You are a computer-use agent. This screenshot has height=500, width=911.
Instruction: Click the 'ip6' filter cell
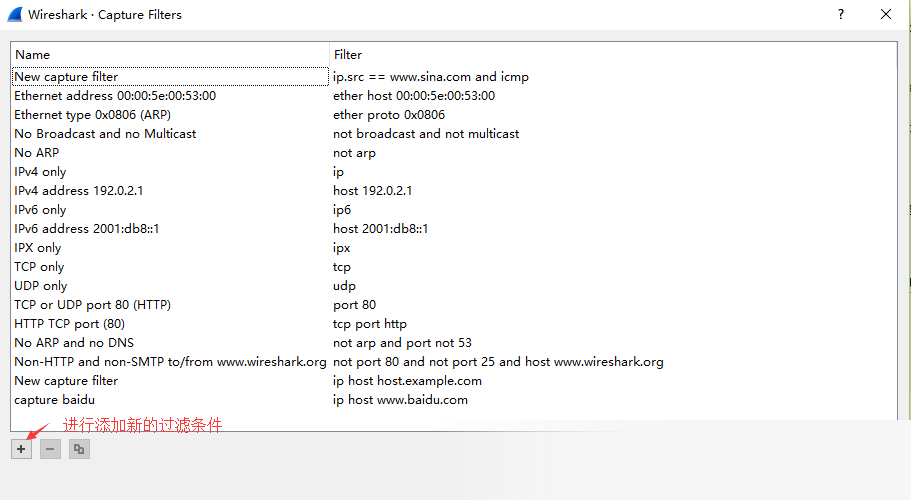click(x=342, y=210)
